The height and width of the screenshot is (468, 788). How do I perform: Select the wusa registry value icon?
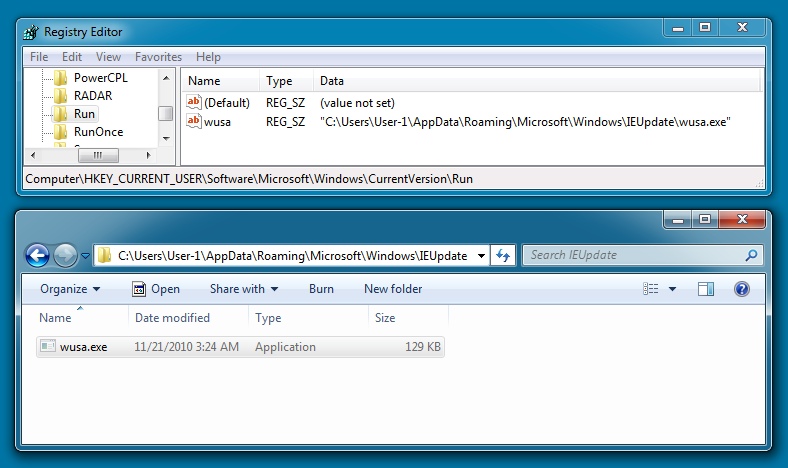(194, 121)
